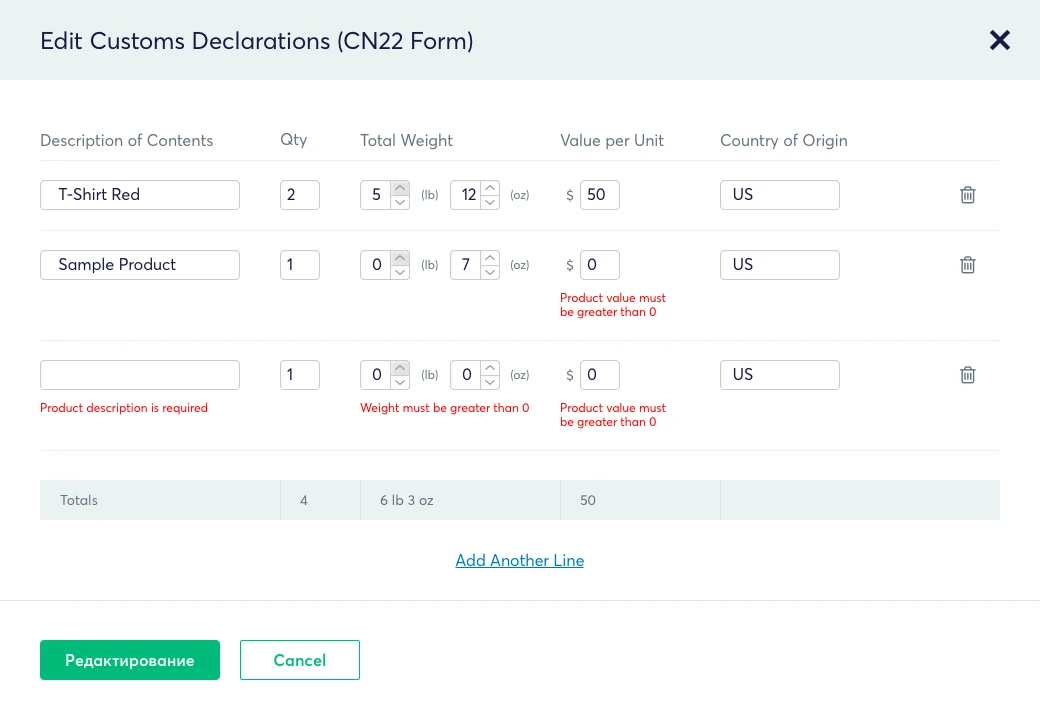The width and height of the screenshot is (1040, 720).
Task: Edit the Sample Product value per unit
Action: [x=599, y=265]
